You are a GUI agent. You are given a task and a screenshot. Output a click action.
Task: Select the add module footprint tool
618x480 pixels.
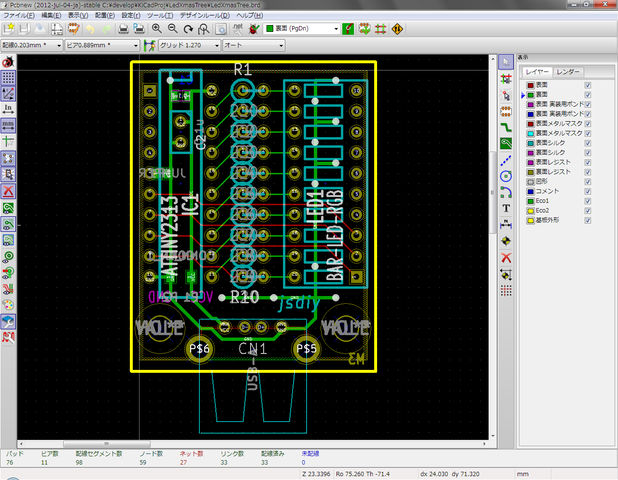point(506,111)
